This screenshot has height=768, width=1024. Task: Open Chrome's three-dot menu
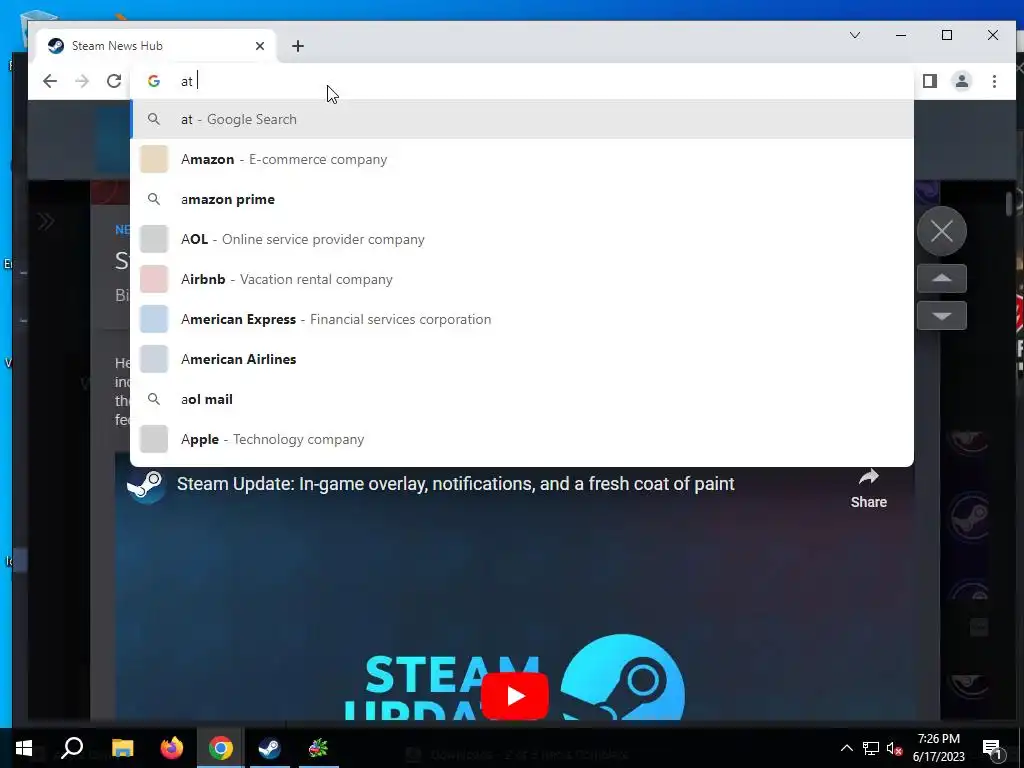994,81
